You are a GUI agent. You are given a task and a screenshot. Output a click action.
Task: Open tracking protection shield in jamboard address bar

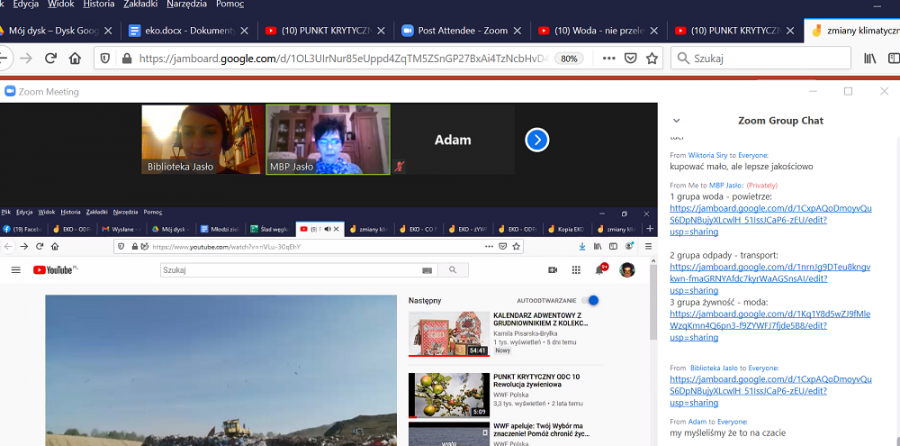(105, 58)
